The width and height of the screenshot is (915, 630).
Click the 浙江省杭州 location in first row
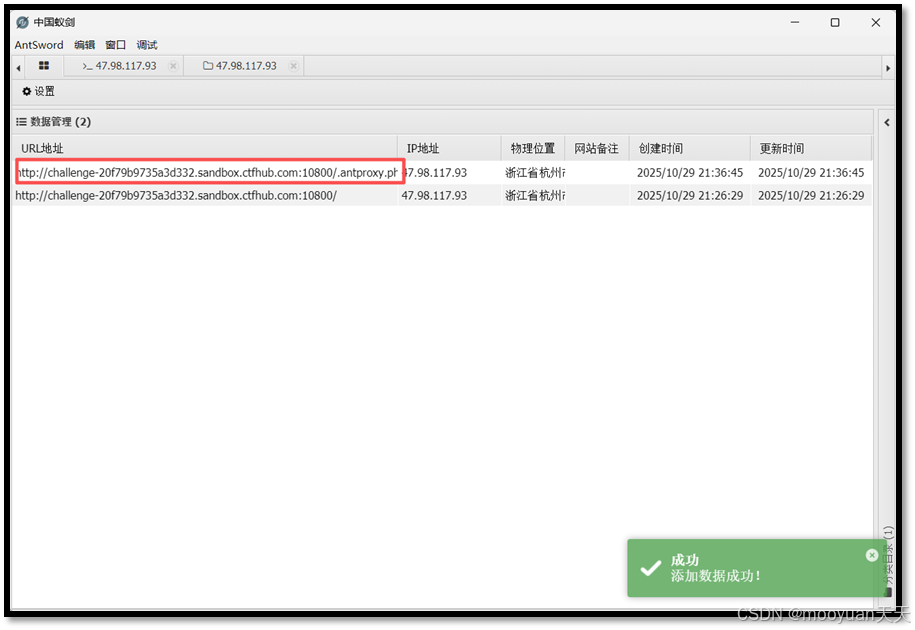[x=535, y=173]
